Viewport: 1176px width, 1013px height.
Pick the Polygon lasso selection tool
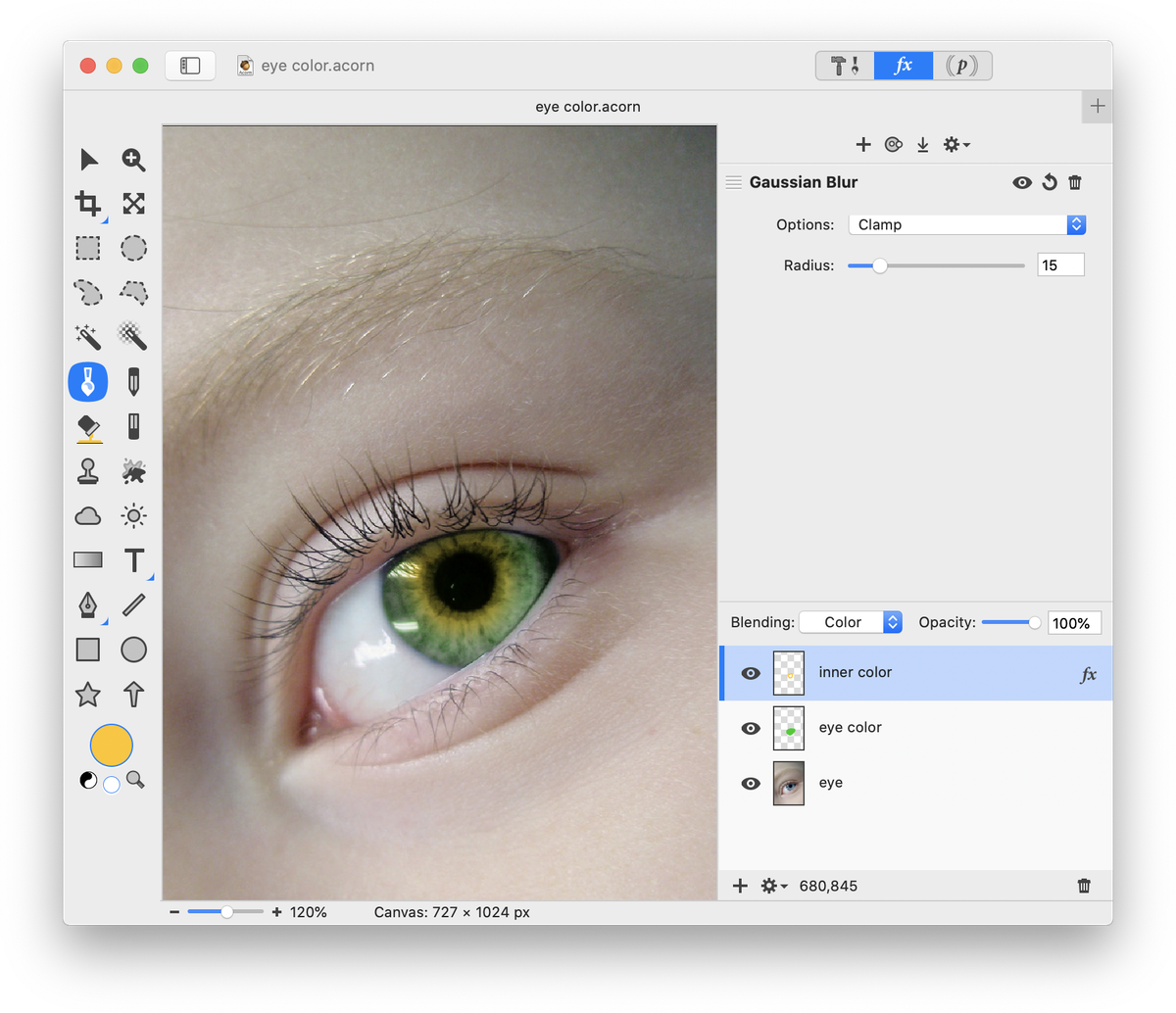click(133, 292)
